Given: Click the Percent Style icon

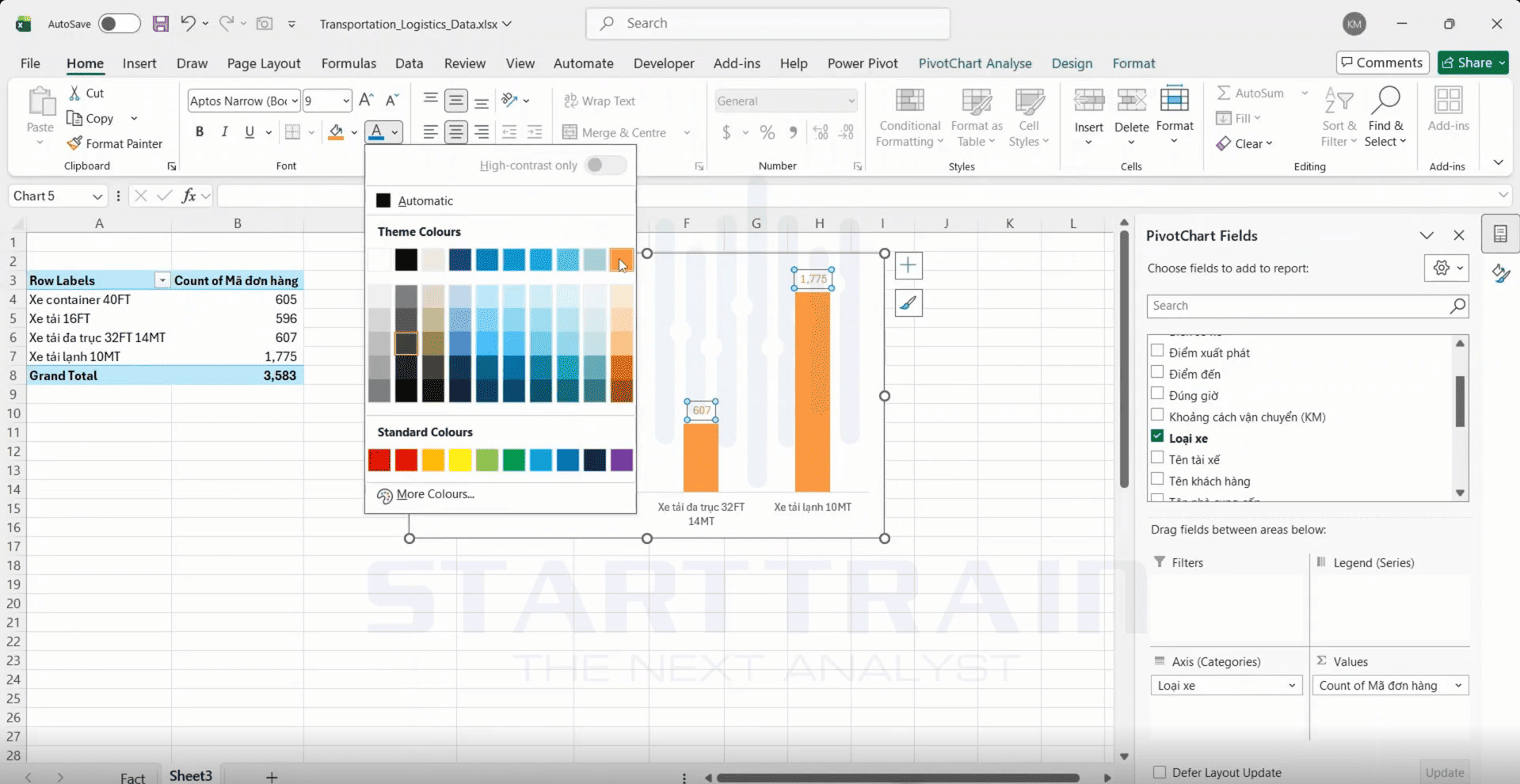Looking at the screenshot, I should click(x=767, y=132).
